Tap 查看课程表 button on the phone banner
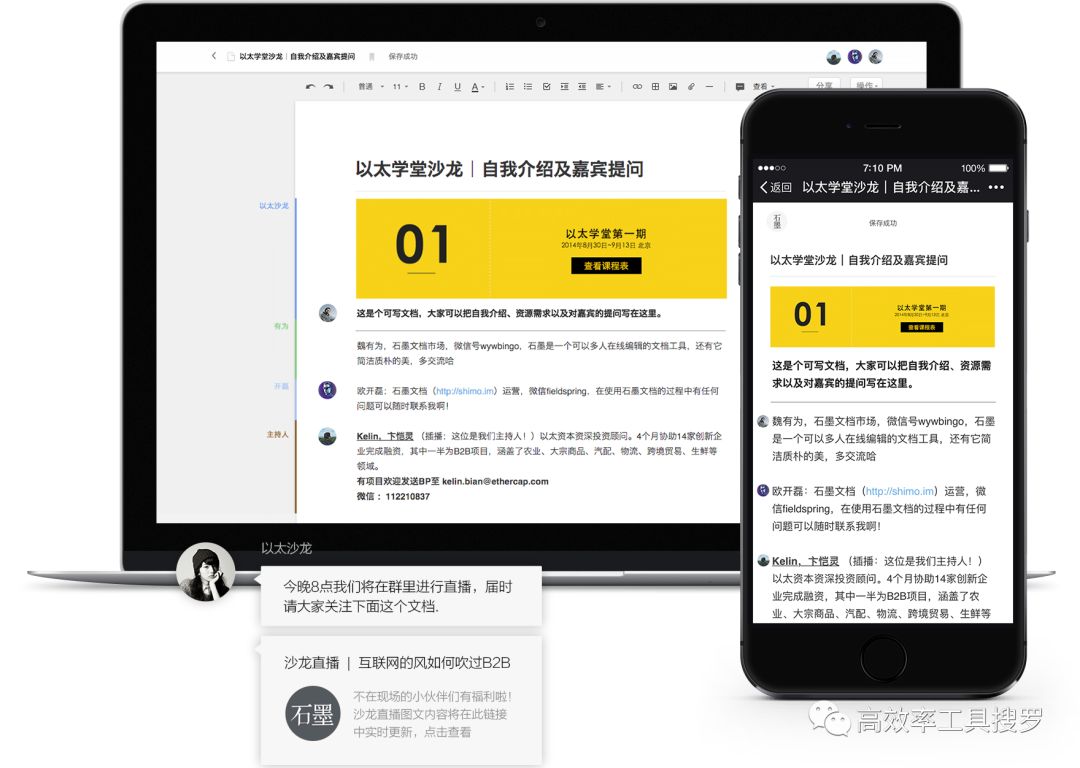The width and height of the screenshot is (1080, 768). click(922, 327)
